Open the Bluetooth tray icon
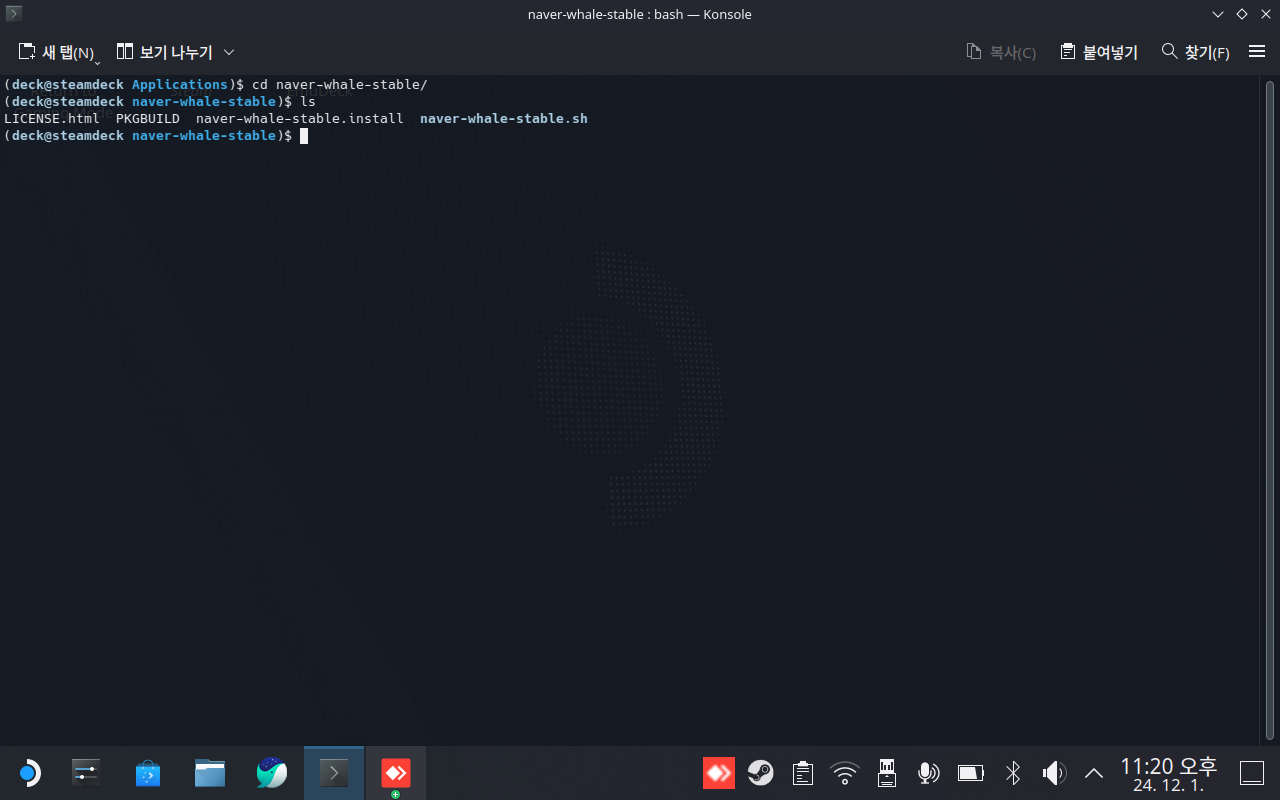The width and height of the screenshot is (1280, 800). [x=1013, y=773]
